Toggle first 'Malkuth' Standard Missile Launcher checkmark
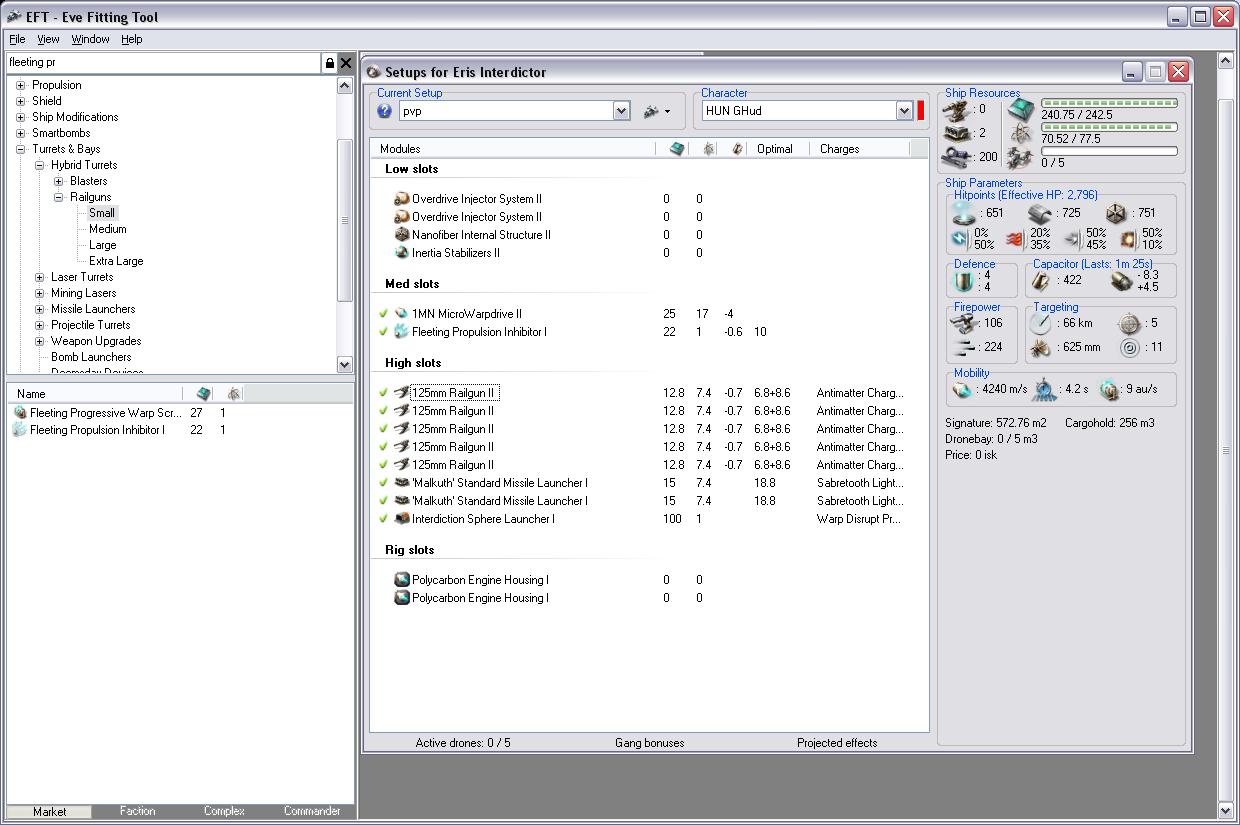 click(x=383, y=483)
